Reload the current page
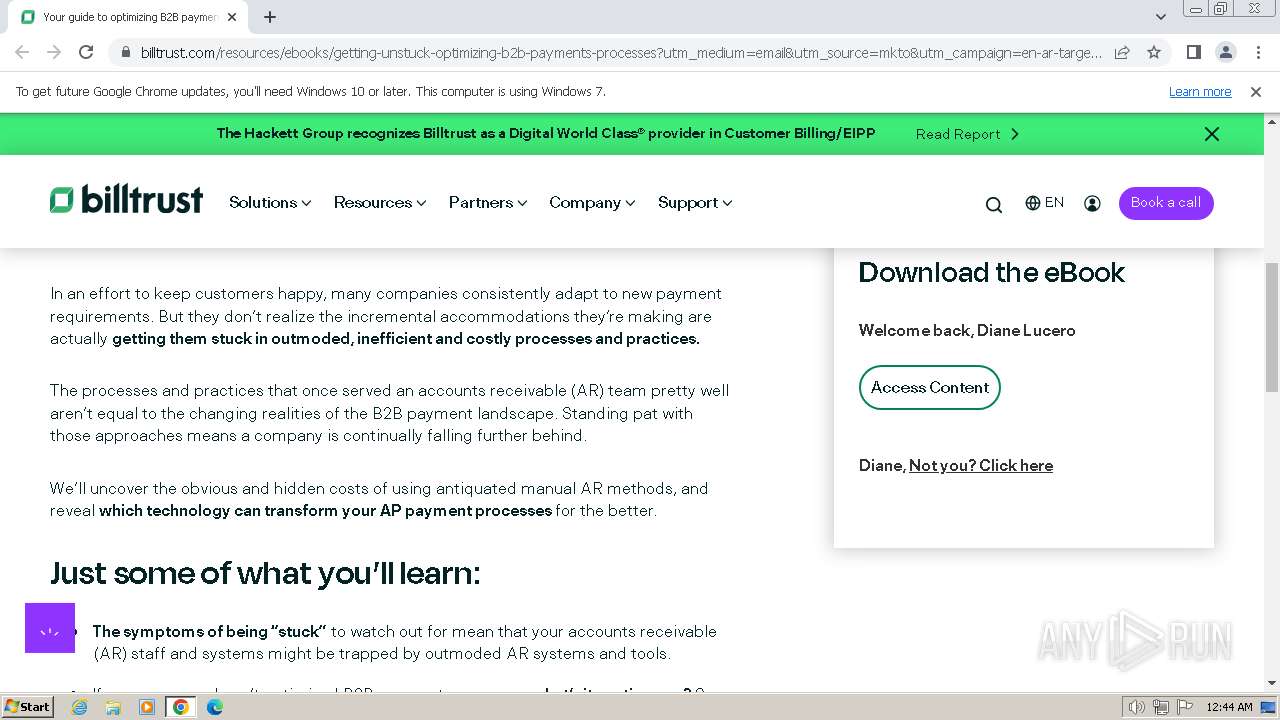Viewport: 1280px width, 720px height. [x=86, y=52]
